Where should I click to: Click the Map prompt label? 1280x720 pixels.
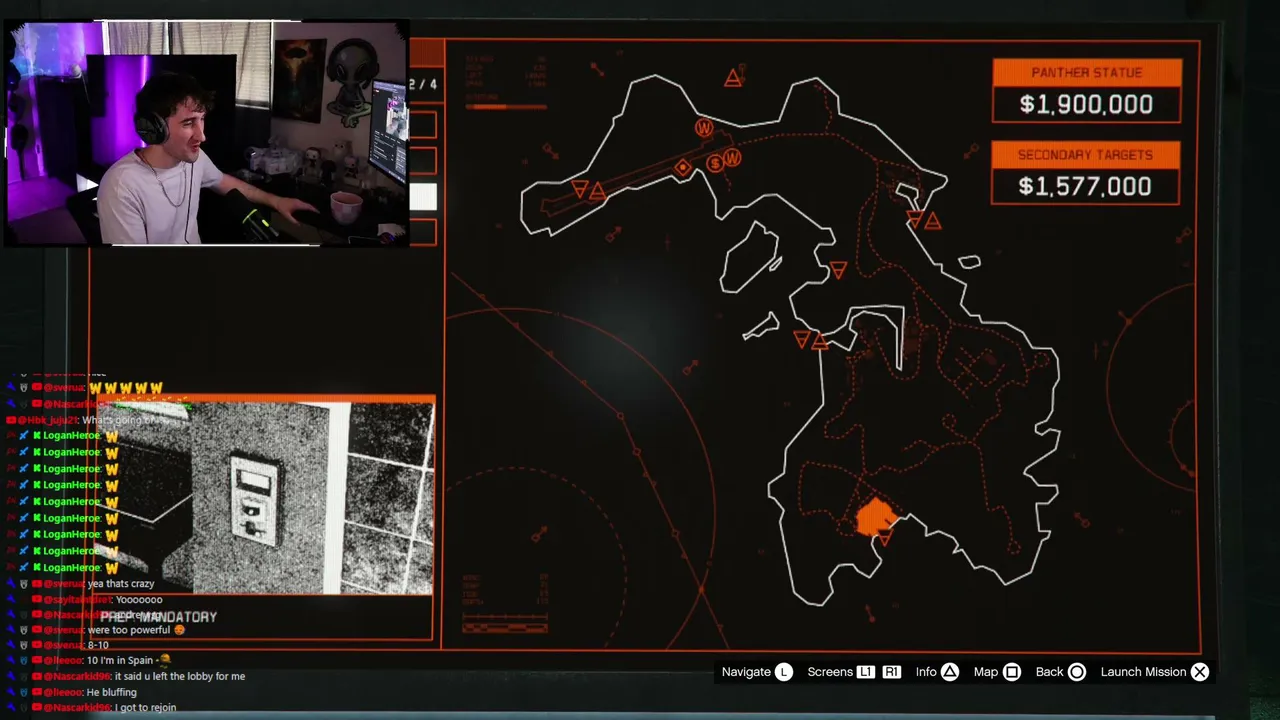(986, 672)
